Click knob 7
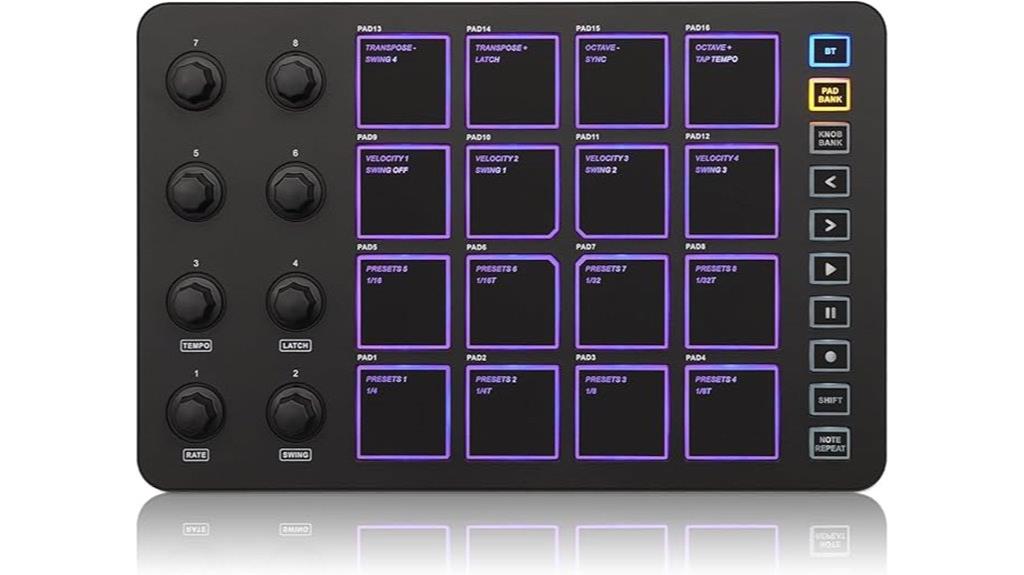The height and width of the screenshot is (575, 1024). click(x=196, y=80)
